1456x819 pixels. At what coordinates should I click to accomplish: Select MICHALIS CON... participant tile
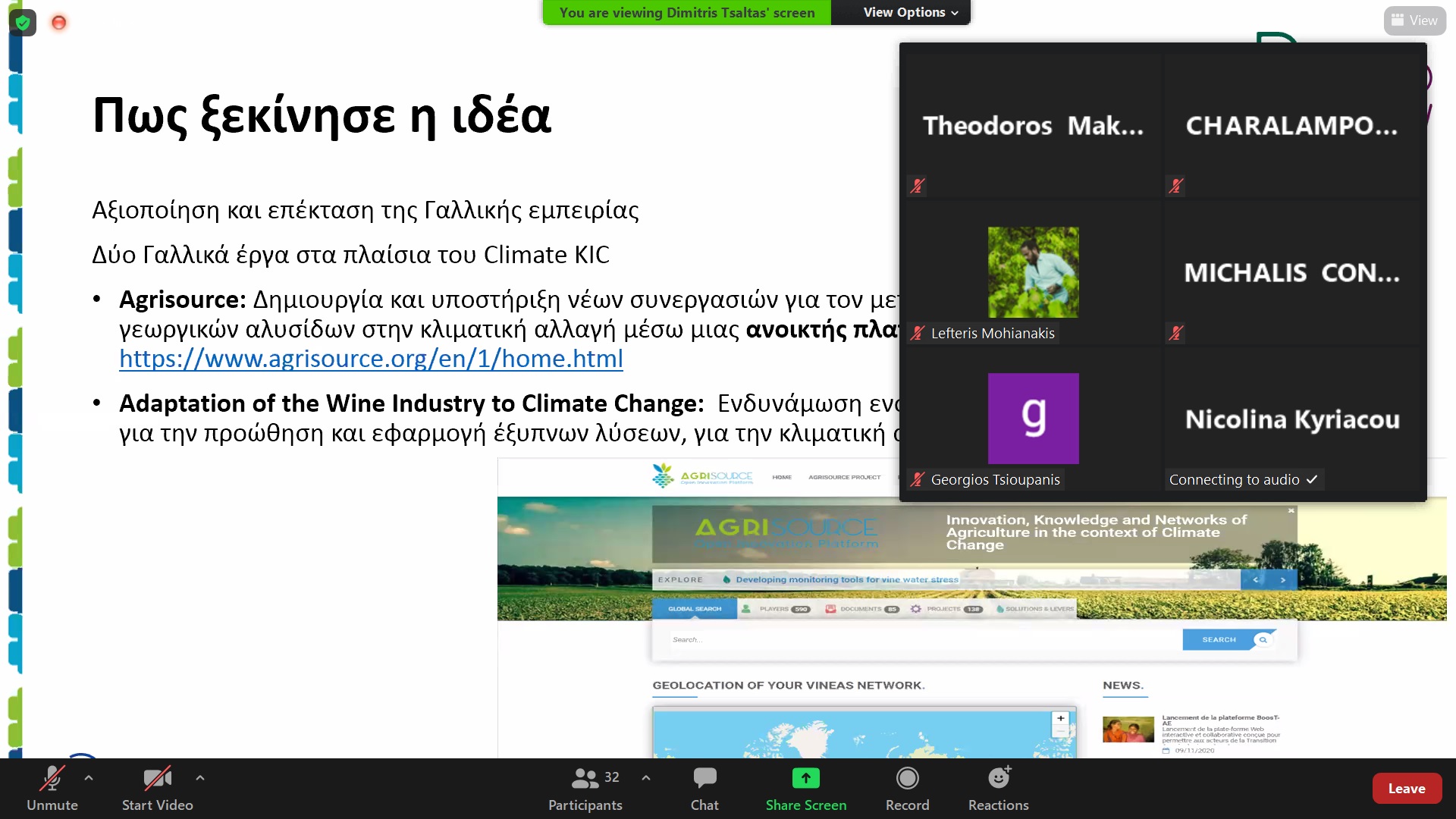(x=1292, y=272)
